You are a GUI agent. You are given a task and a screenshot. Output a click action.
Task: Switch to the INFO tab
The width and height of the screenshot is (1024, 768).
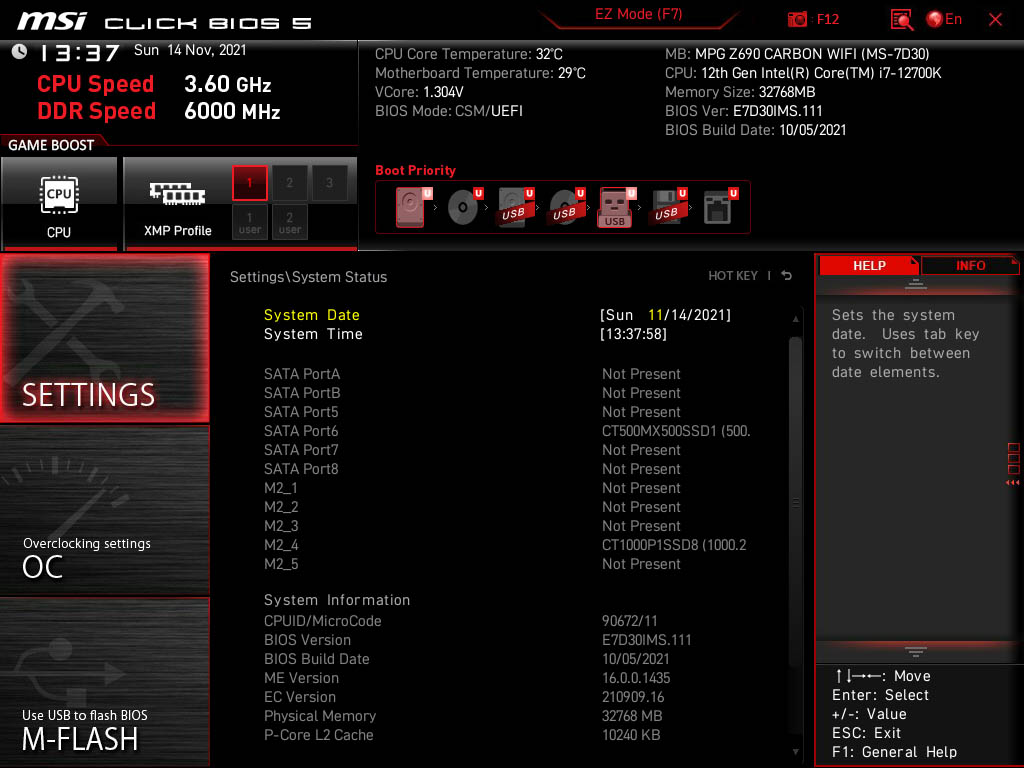(x=969, y=265)
